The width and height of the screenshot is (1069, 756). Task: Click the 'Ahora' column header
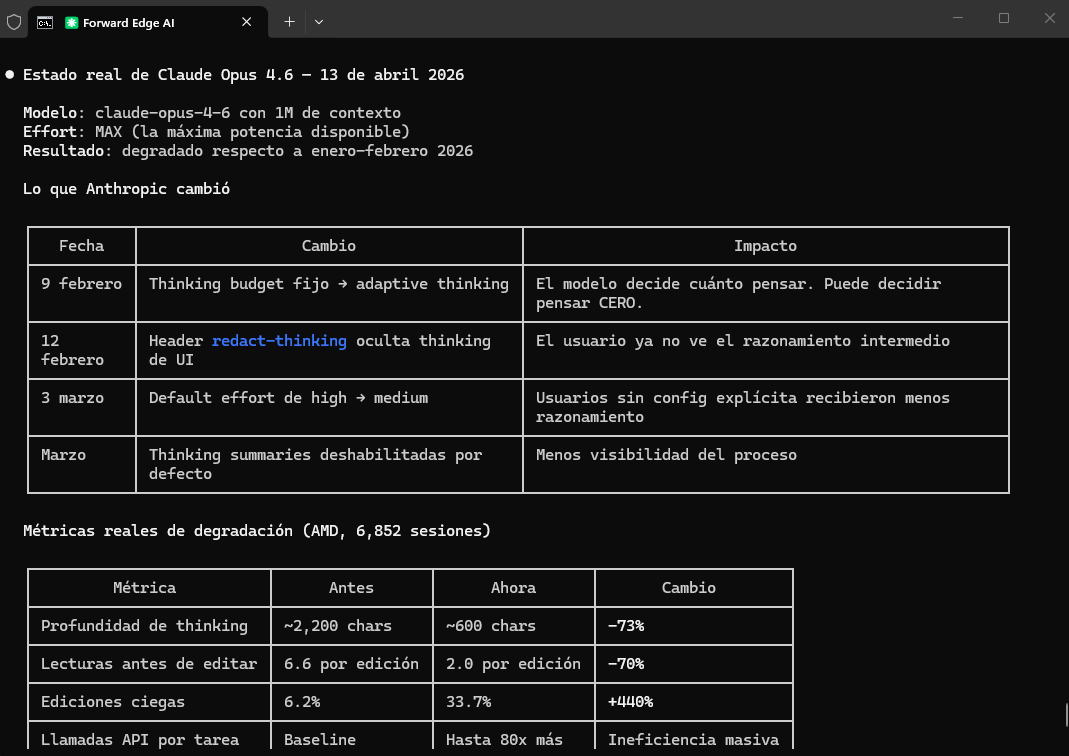click(x=513, y=588)
